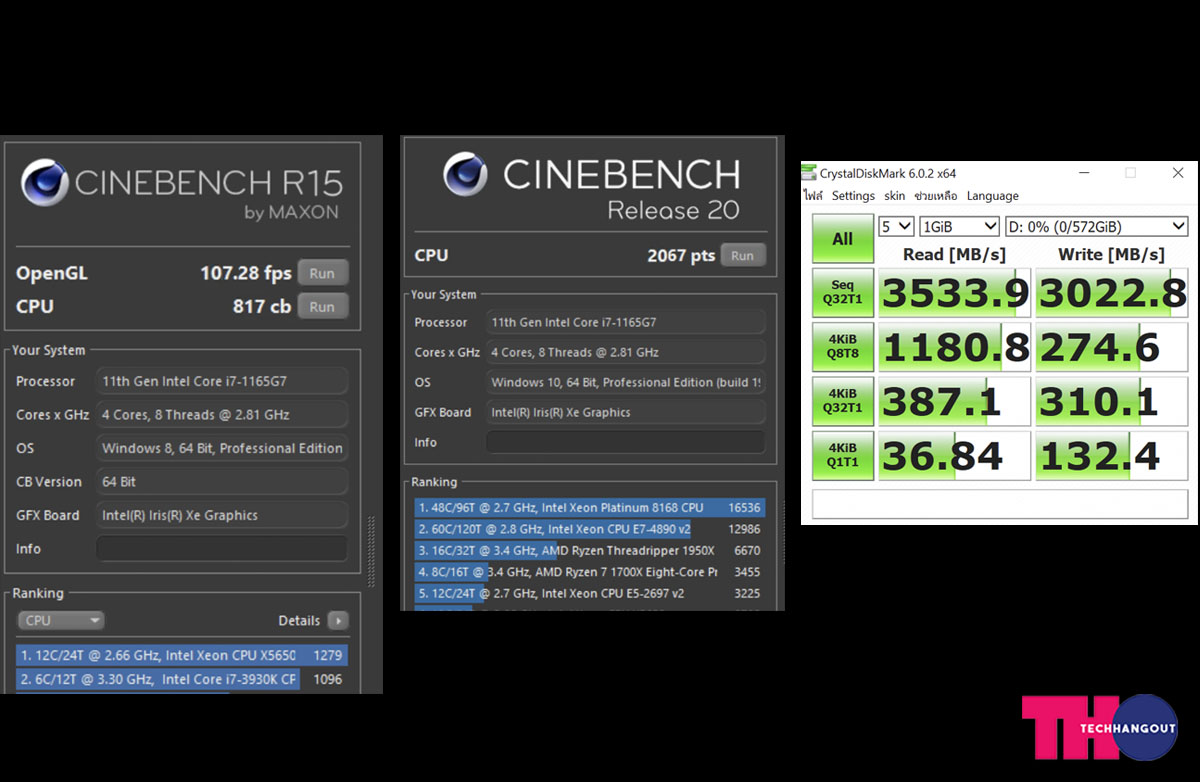Click the Info field in Cinebench R15

click(x=222, y=549)
